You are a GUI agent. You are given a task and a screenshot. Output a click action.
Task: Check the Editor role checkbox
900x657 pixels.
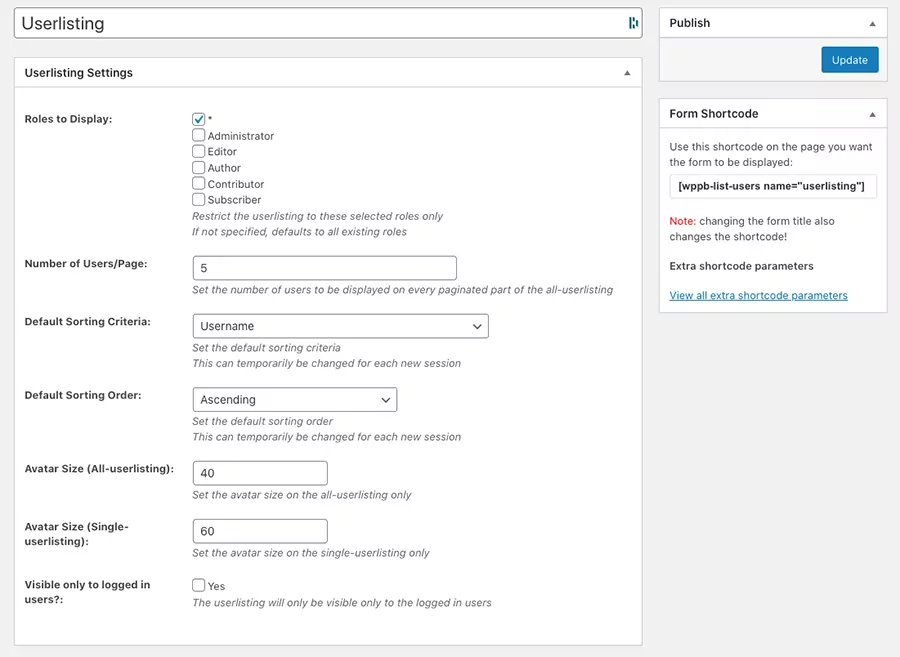click(x=199, y=151)
